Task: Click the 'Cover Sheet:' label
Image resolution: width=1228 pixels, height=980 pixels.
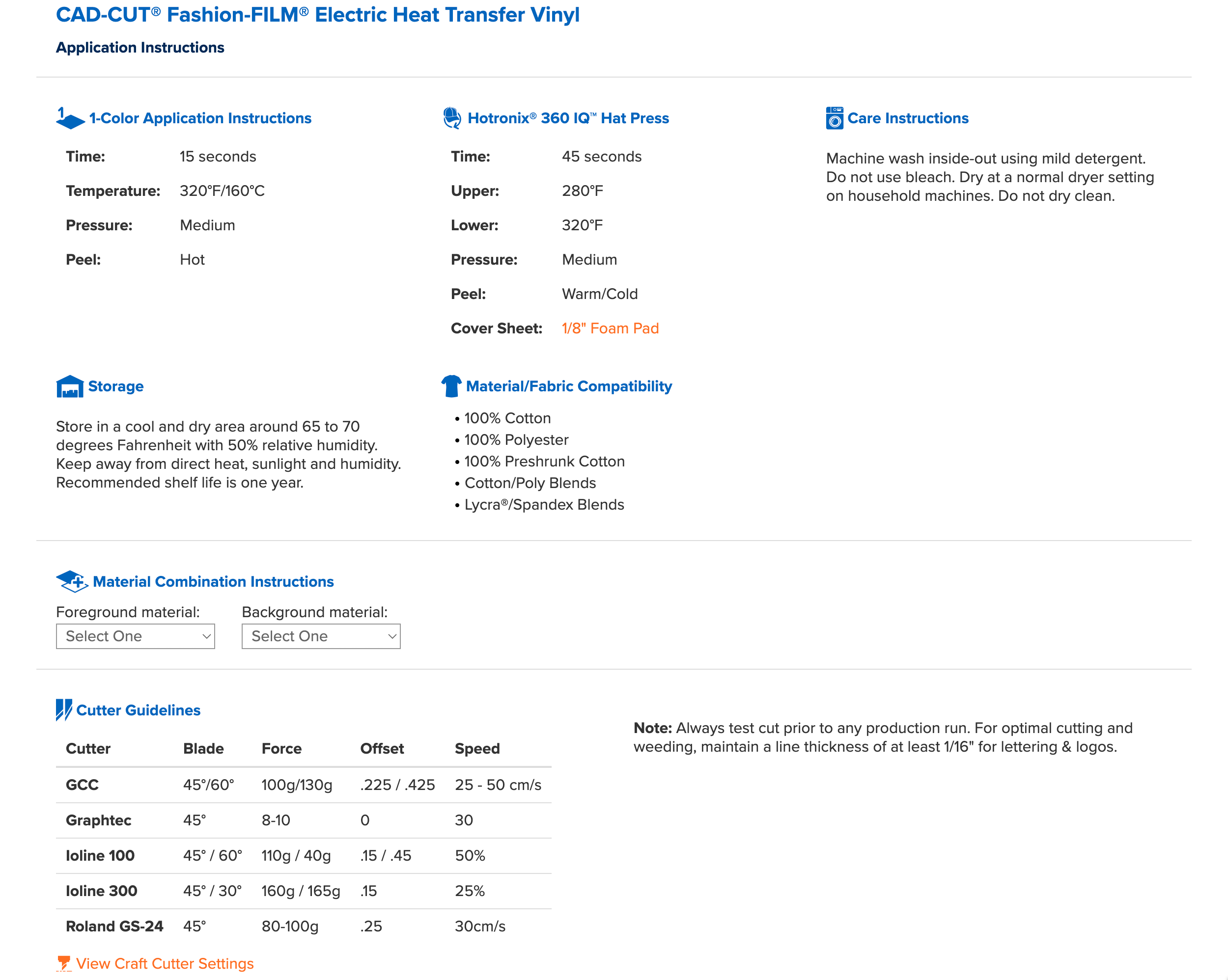Action: pyautogui.click(x=496, y=328)
